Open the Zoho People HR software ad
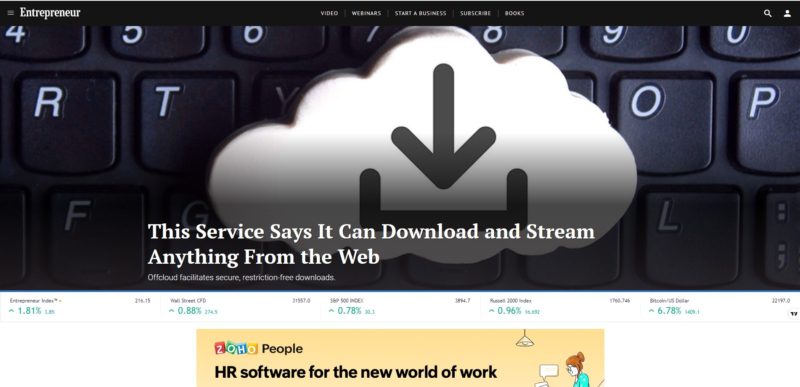Viewport: 800px width, 387px height. [400, 358]
